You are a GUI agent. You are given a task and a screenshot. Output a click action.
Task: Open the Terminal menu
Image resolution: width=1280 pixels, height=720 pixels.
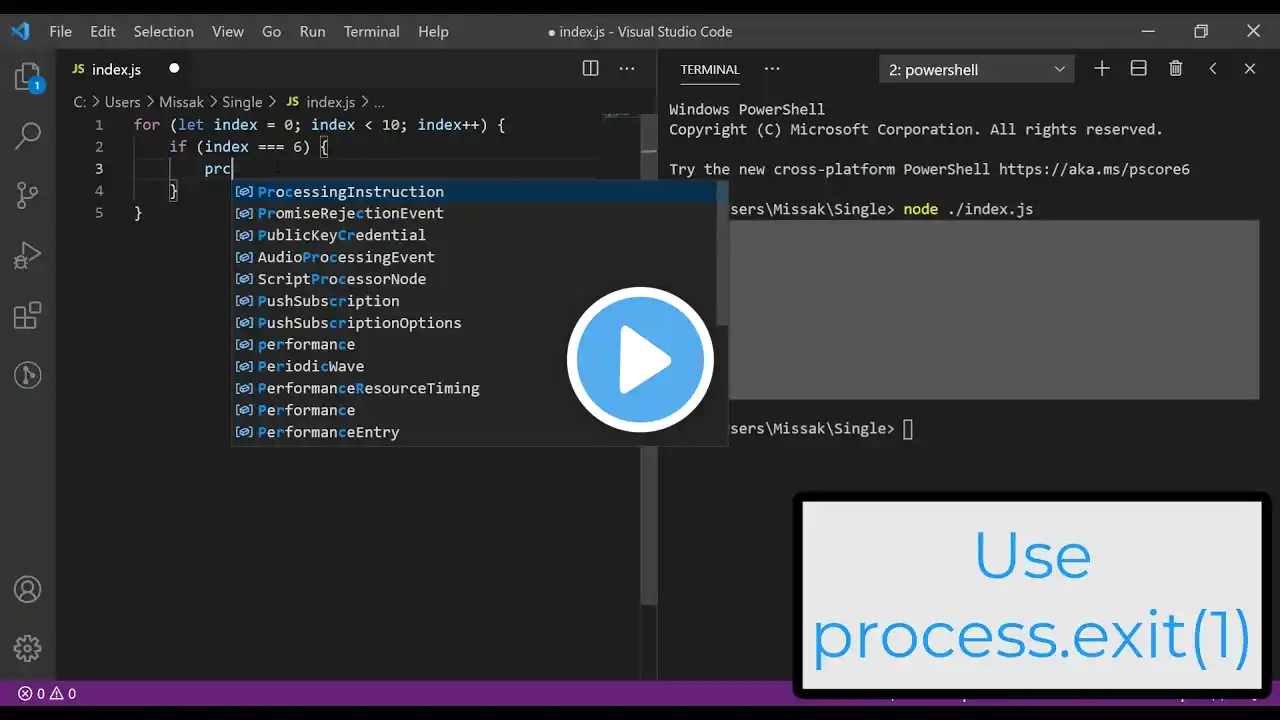click(x=372, y=31)
